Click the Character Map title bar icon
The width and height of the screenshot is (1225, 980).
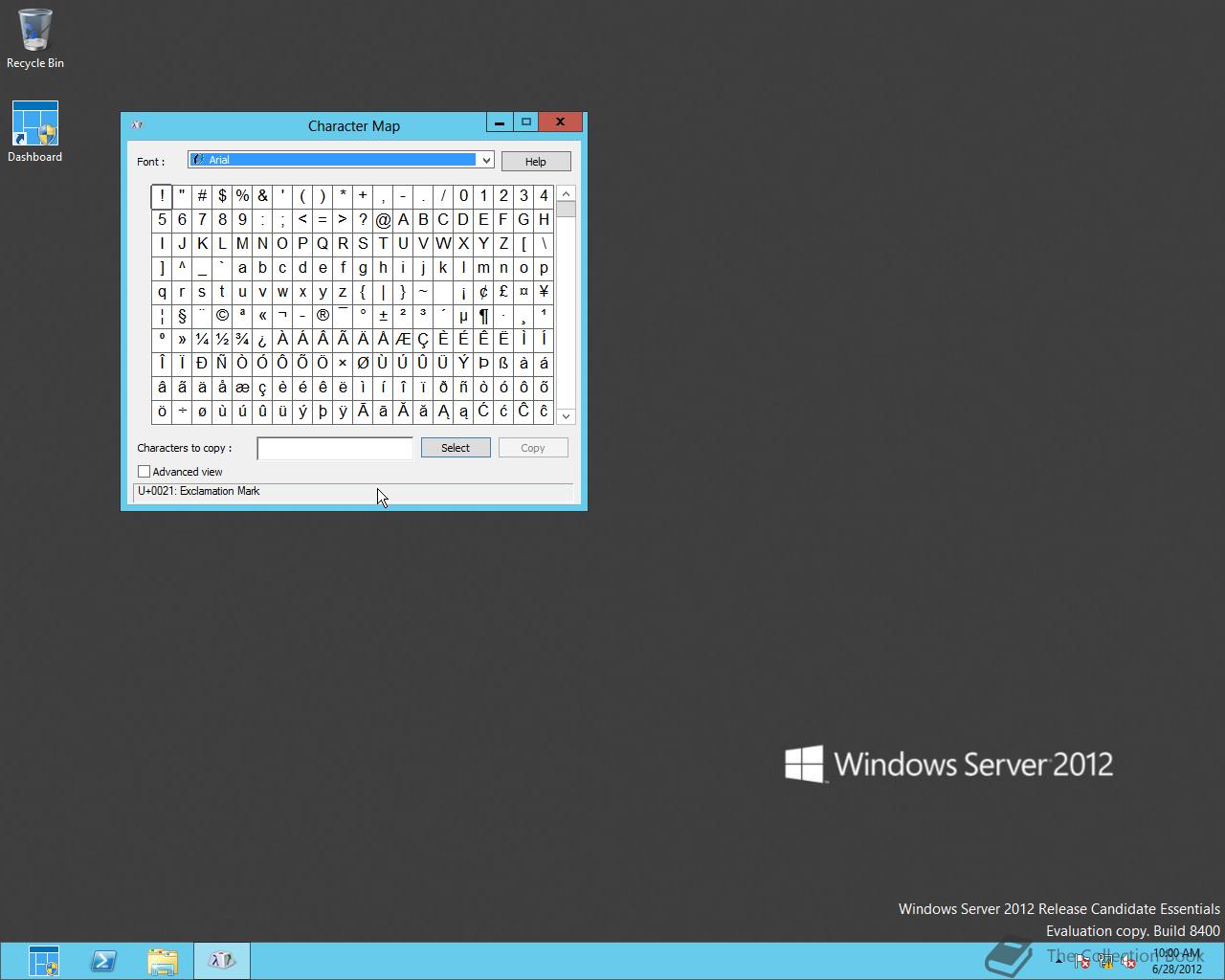137,125
